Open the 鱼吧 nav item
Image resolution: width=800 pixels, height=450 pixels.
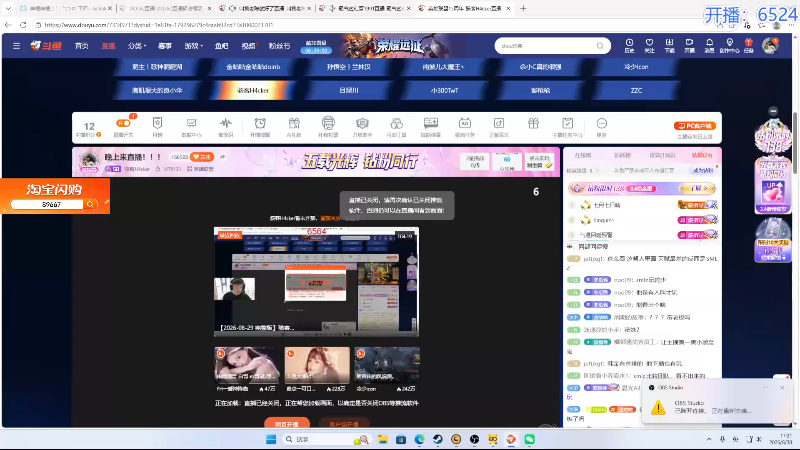pos(221,46)
